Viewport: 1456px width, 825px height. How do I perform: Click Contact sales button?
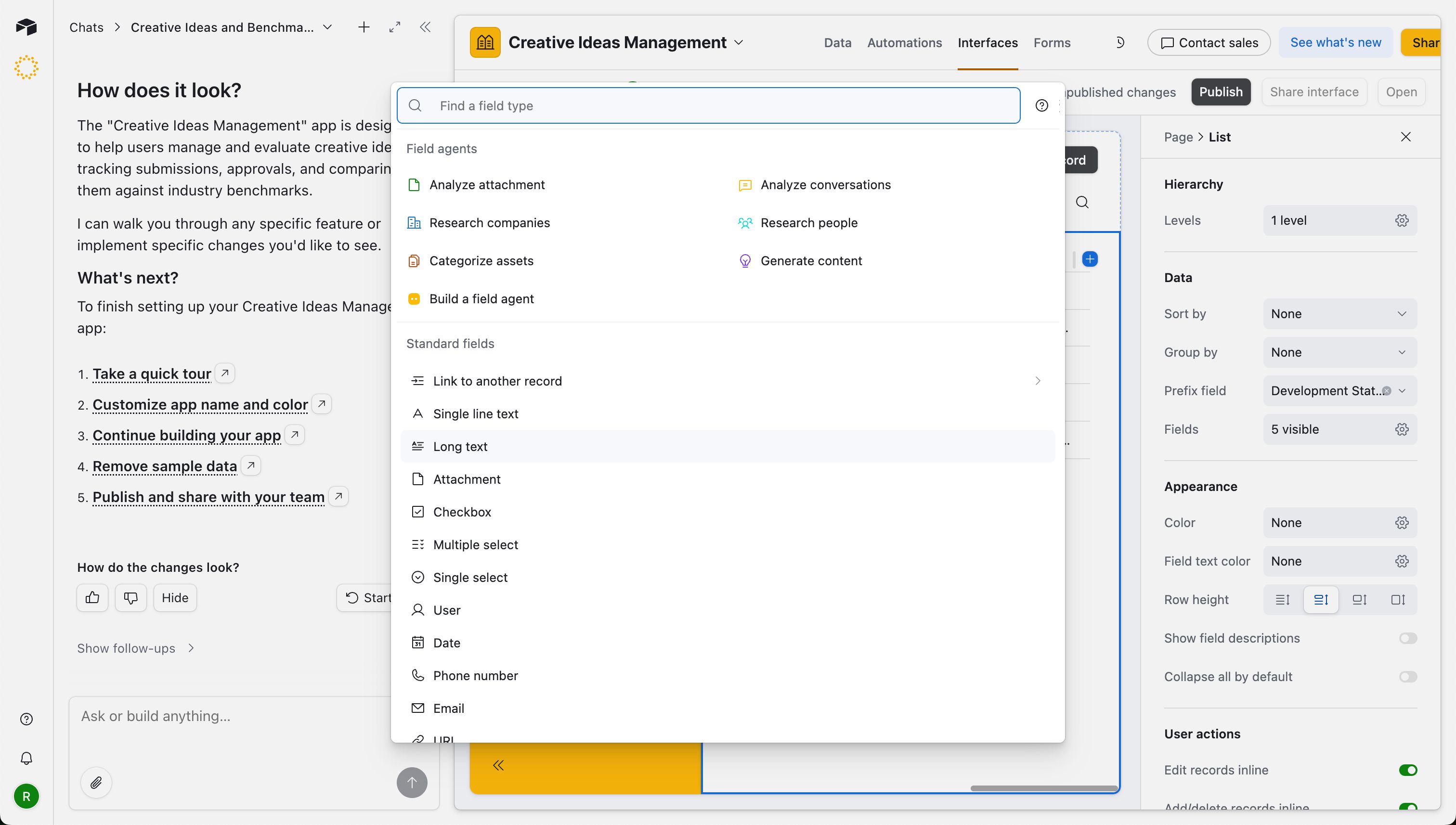click(1209, 42)
